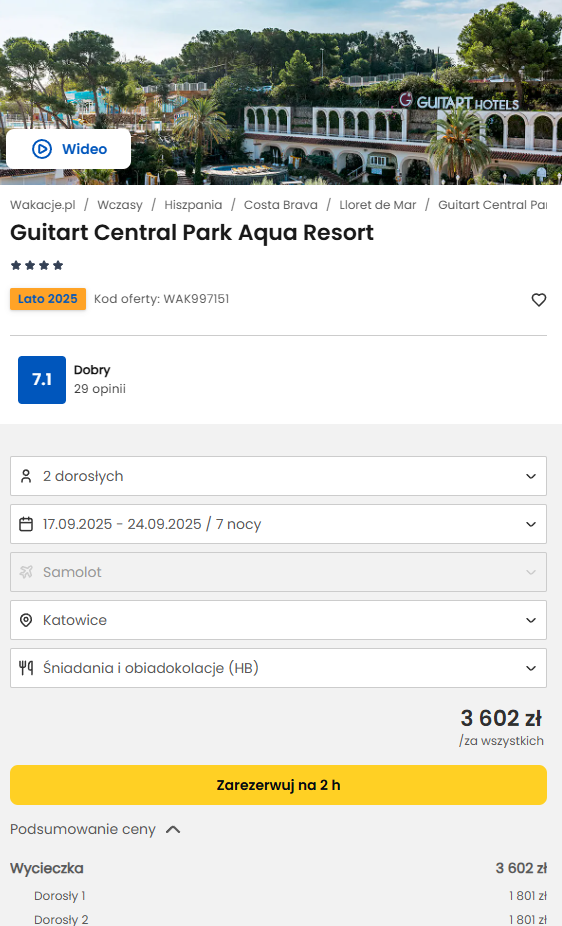The width and height of the screenshot is (562, 926).
Task: Open the Lloret de Mar breadcrumb
Action: [377, 205]
